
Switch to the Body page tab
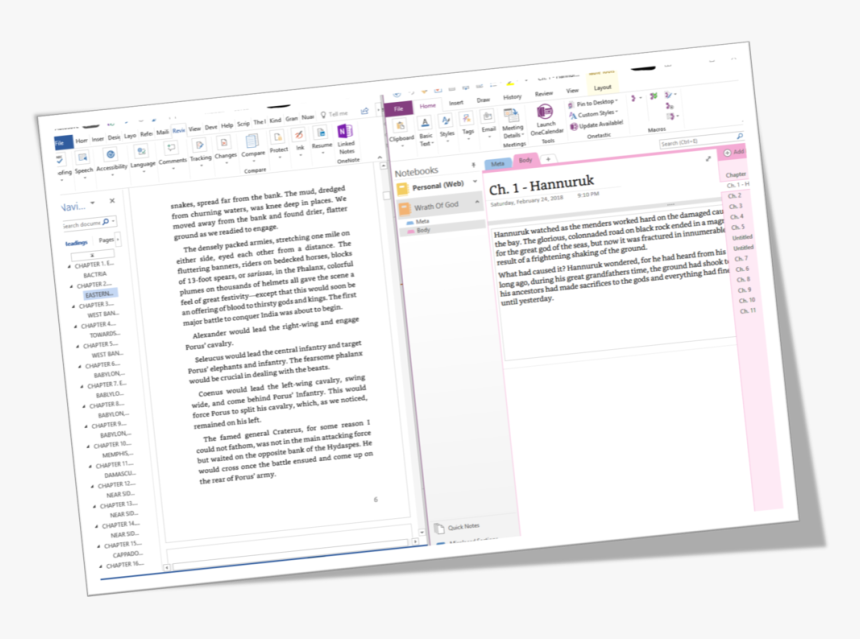coord(527,160)
